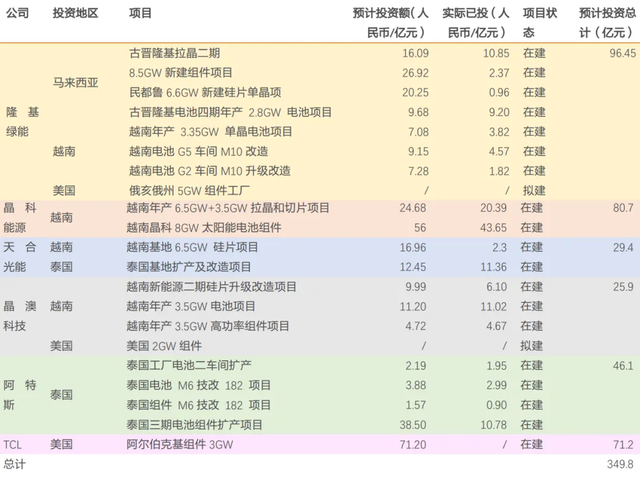Select the 43.65 actual invested value
The height and width of the screenshot is (483, 640).
pyautogui.click(x=493, y=227)
